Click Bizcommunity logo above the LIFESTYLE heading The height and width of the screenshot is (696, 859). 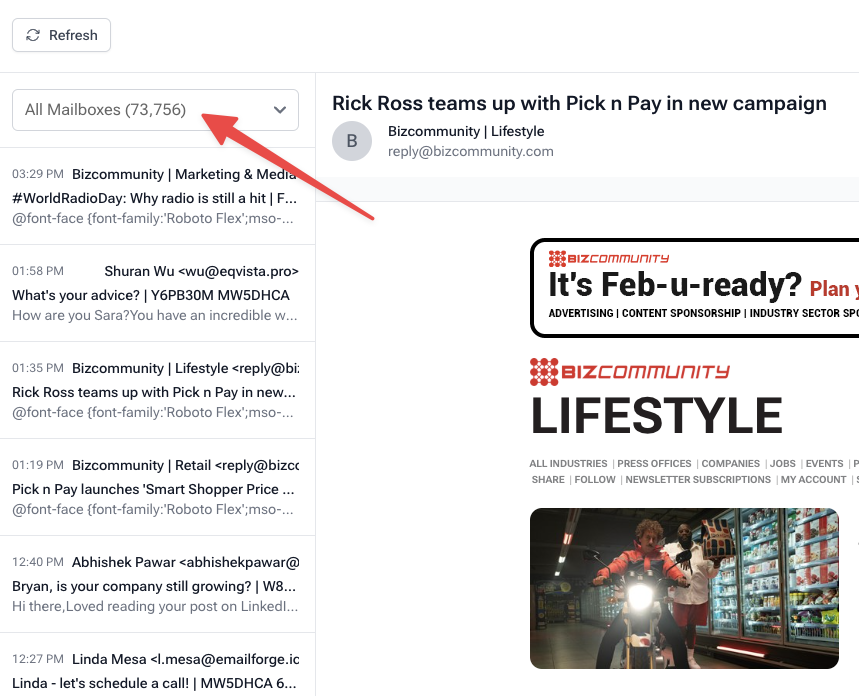(x=629, y=372)
